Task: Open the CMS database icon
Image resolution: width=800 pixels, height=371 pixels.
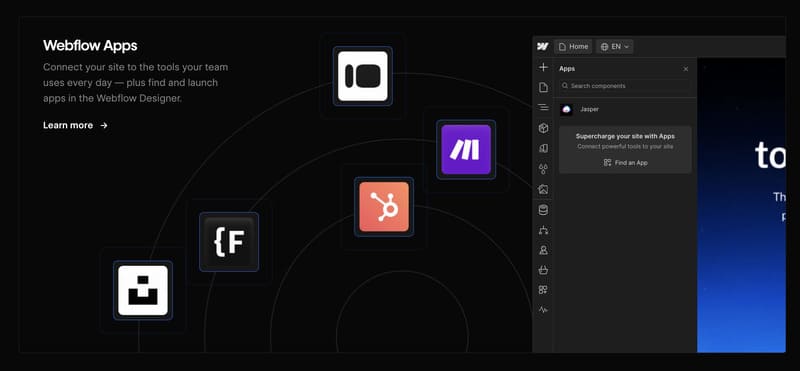Action: (543, 209)
